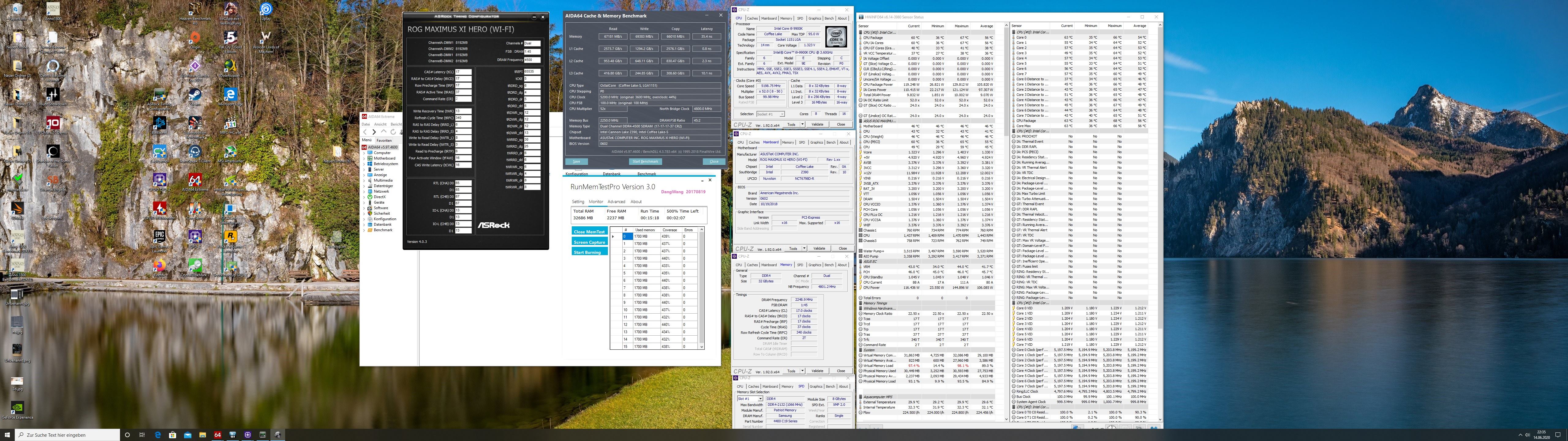
Task: Open Task View from the taskbar
Action: [x=142, y=435]
